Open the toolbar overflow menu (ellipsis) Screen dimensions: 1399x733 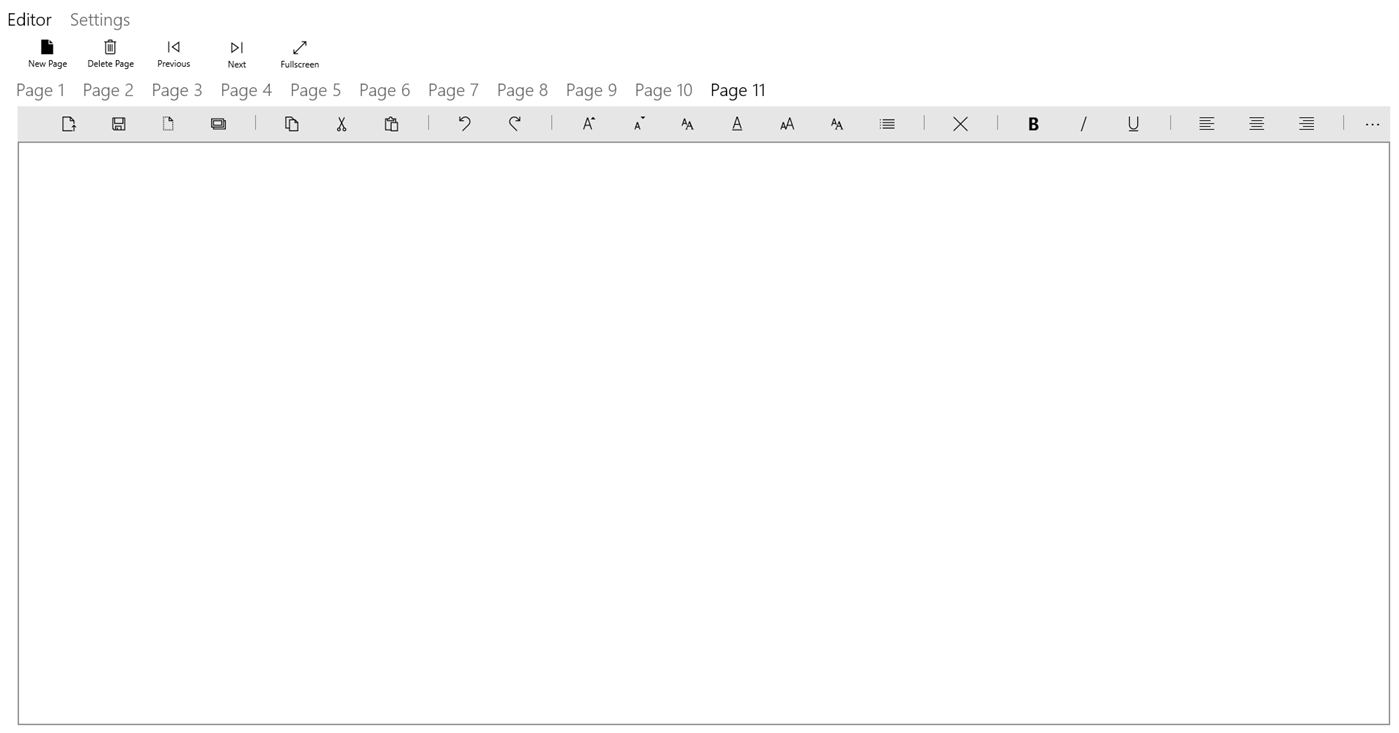pyautogui.click(x=1372, y=124)
